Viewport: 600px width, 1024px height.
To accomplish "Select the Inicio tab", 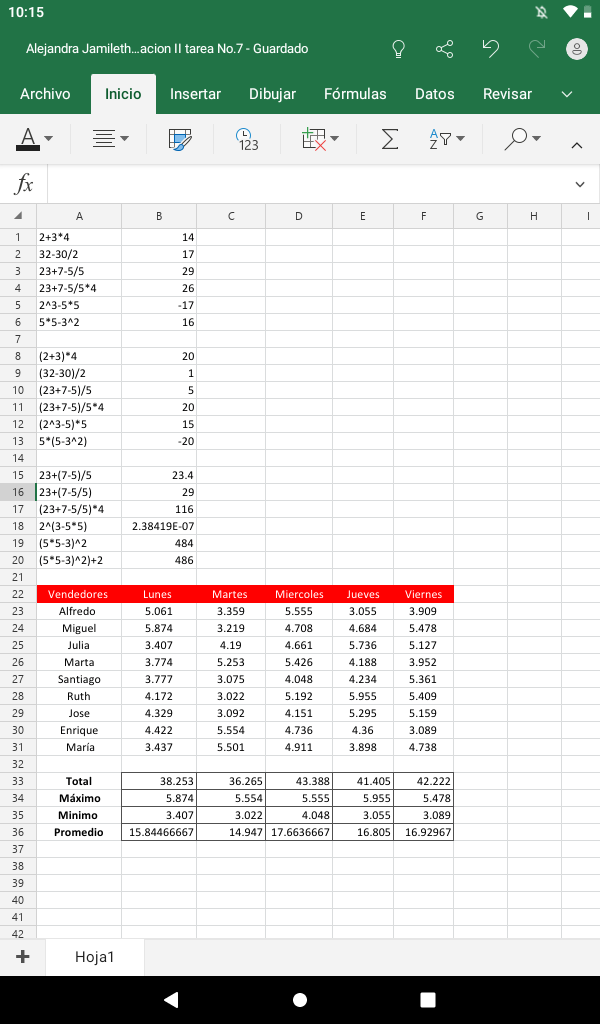I will pyautogui.click(x=123, y=94).
